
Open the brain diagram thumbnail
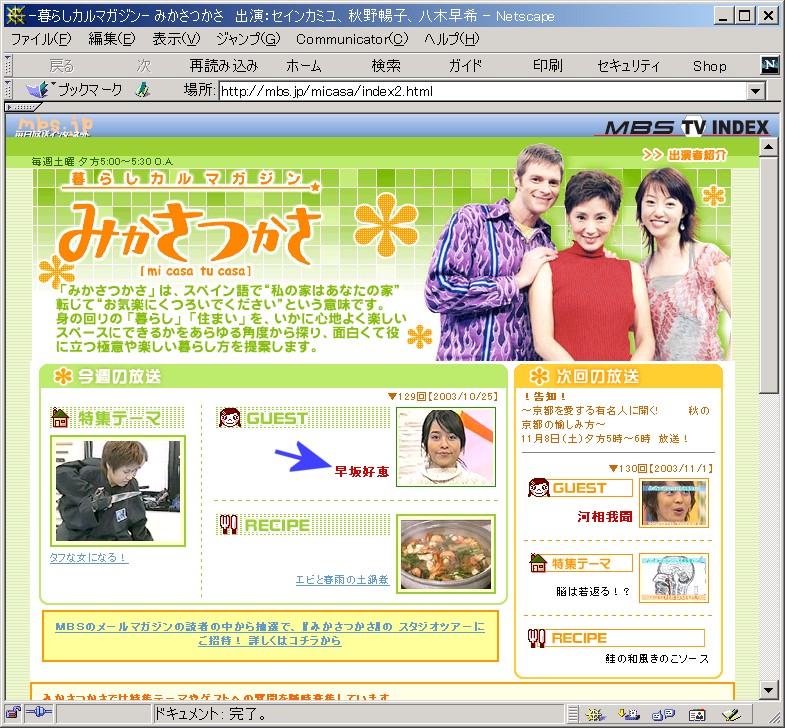tap(674, 577)
